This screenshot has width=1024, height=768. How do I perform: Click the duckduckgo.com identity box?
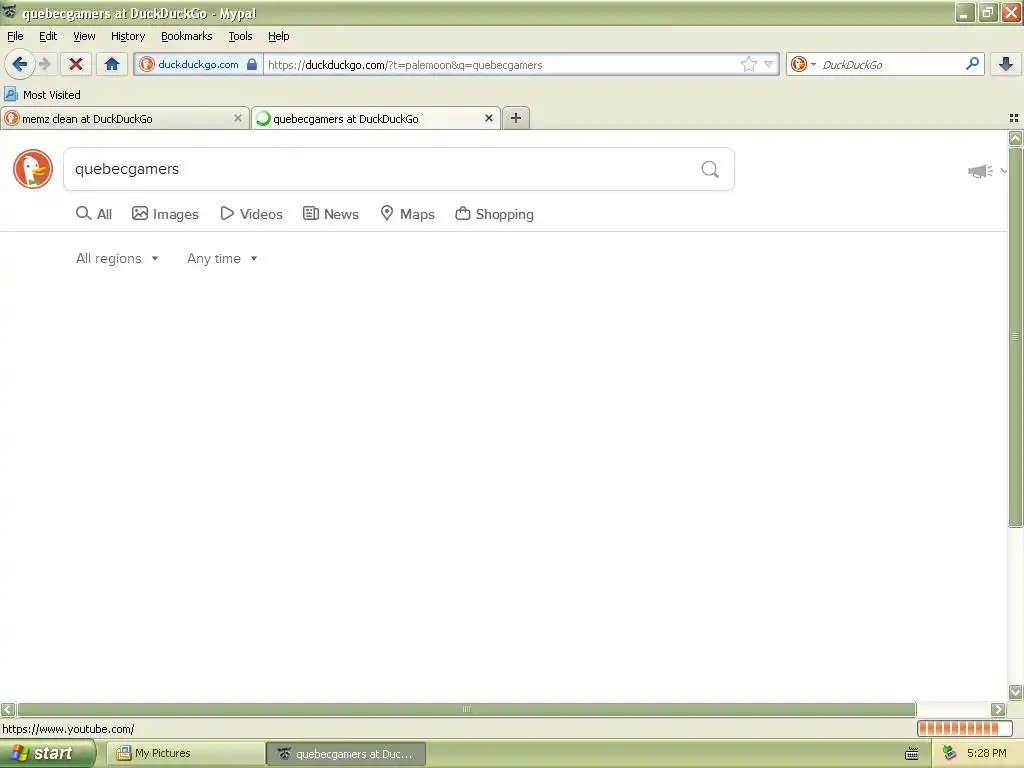[x=199, y=64]
